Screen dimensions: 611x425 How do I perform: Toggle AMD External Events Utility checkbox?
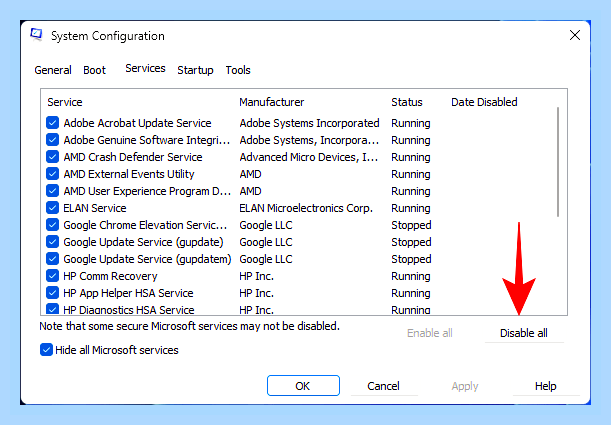[53, 174]
